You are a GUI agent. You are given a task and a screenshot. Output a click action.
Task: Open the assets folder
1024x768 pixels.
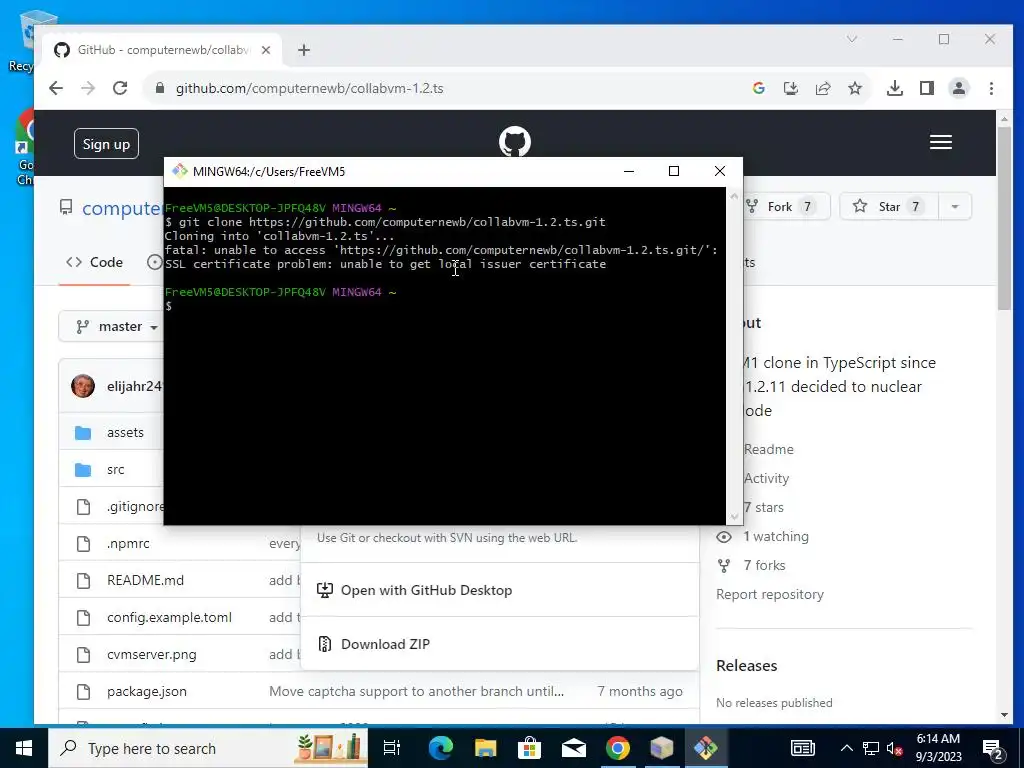[x=125, y=432]
